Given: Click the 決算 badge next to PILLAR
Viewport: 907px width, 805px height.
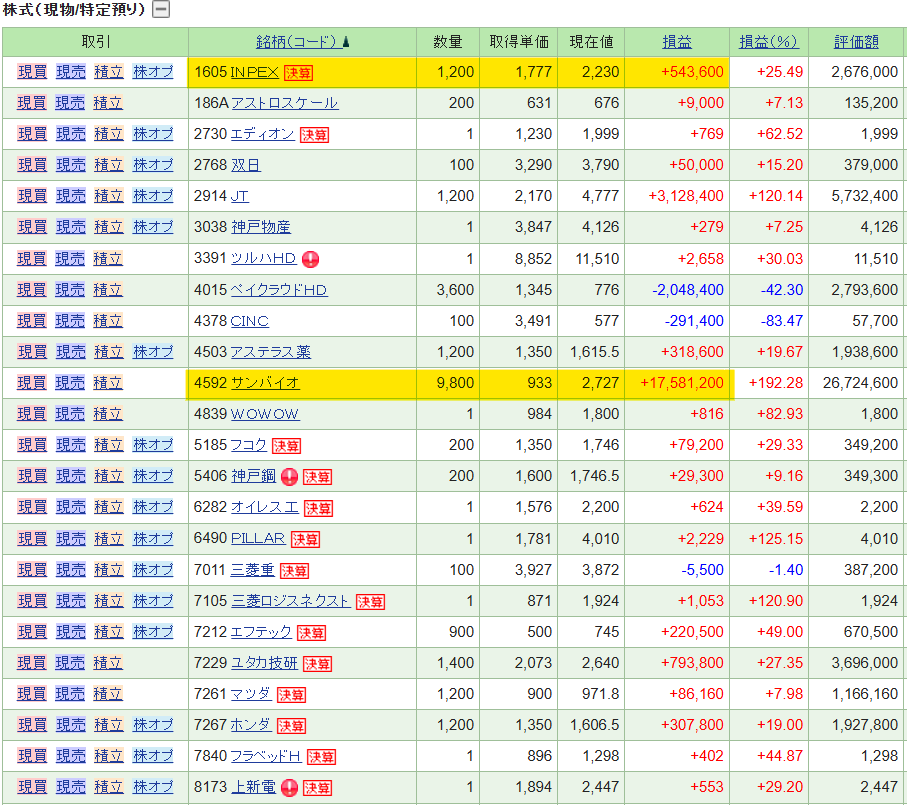Looking at the screenshot, I should click(x=305, y=540).
